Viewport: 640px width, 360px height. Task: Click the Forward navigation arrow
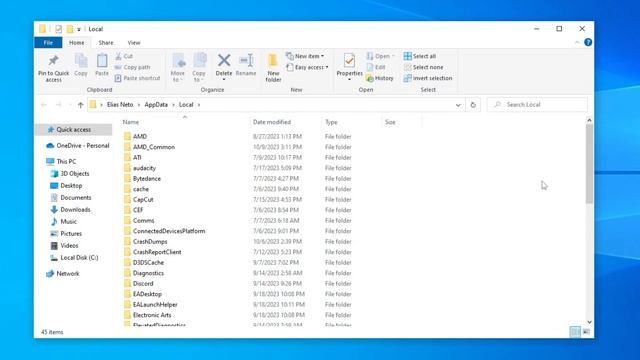pyautogui.click(x=58, y=105)
